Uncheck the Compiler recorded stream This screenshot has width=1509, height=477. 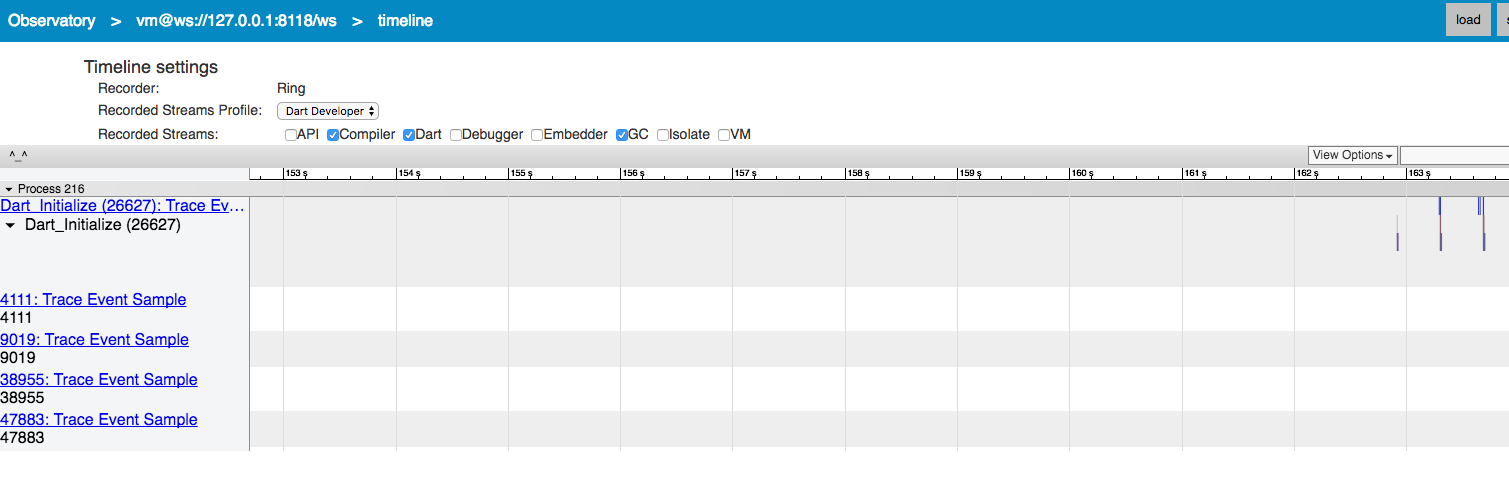pos(333,135)
